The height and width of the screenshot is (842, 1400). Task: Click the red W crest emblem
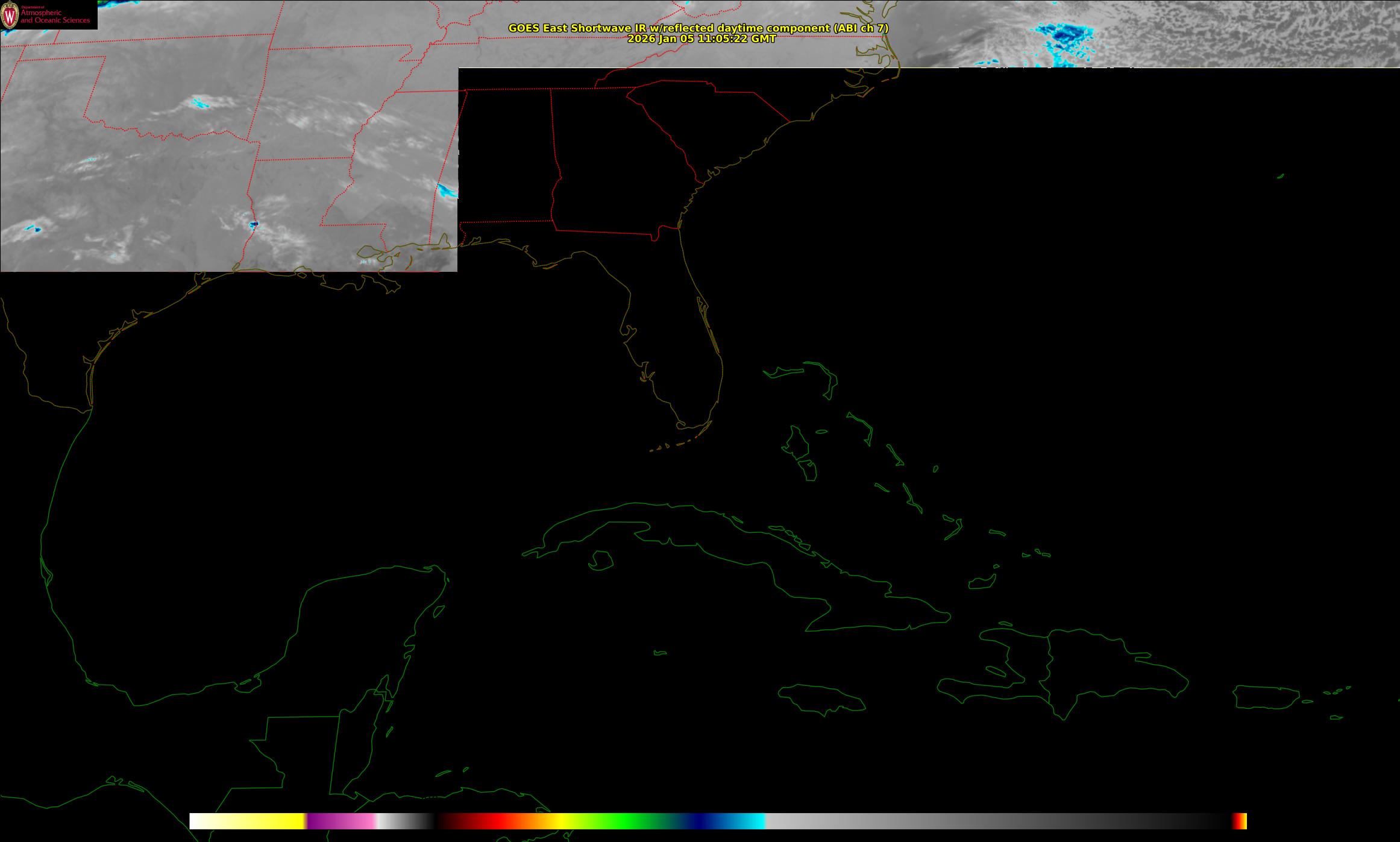[x=10, y=15]
